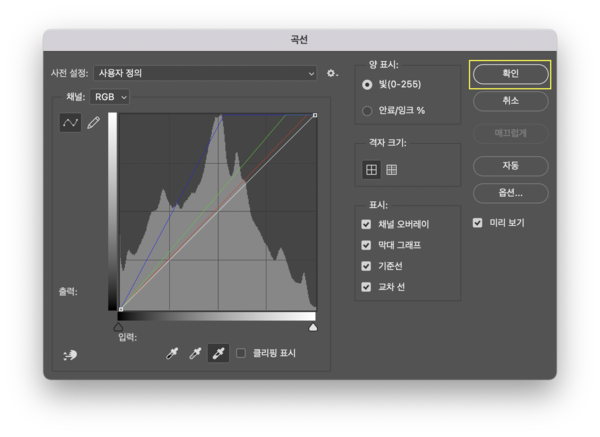This screenshot has width=600, height=437.
Task: Open the 사전 설정 preset dropdown
Action: (x=205, y=73)
